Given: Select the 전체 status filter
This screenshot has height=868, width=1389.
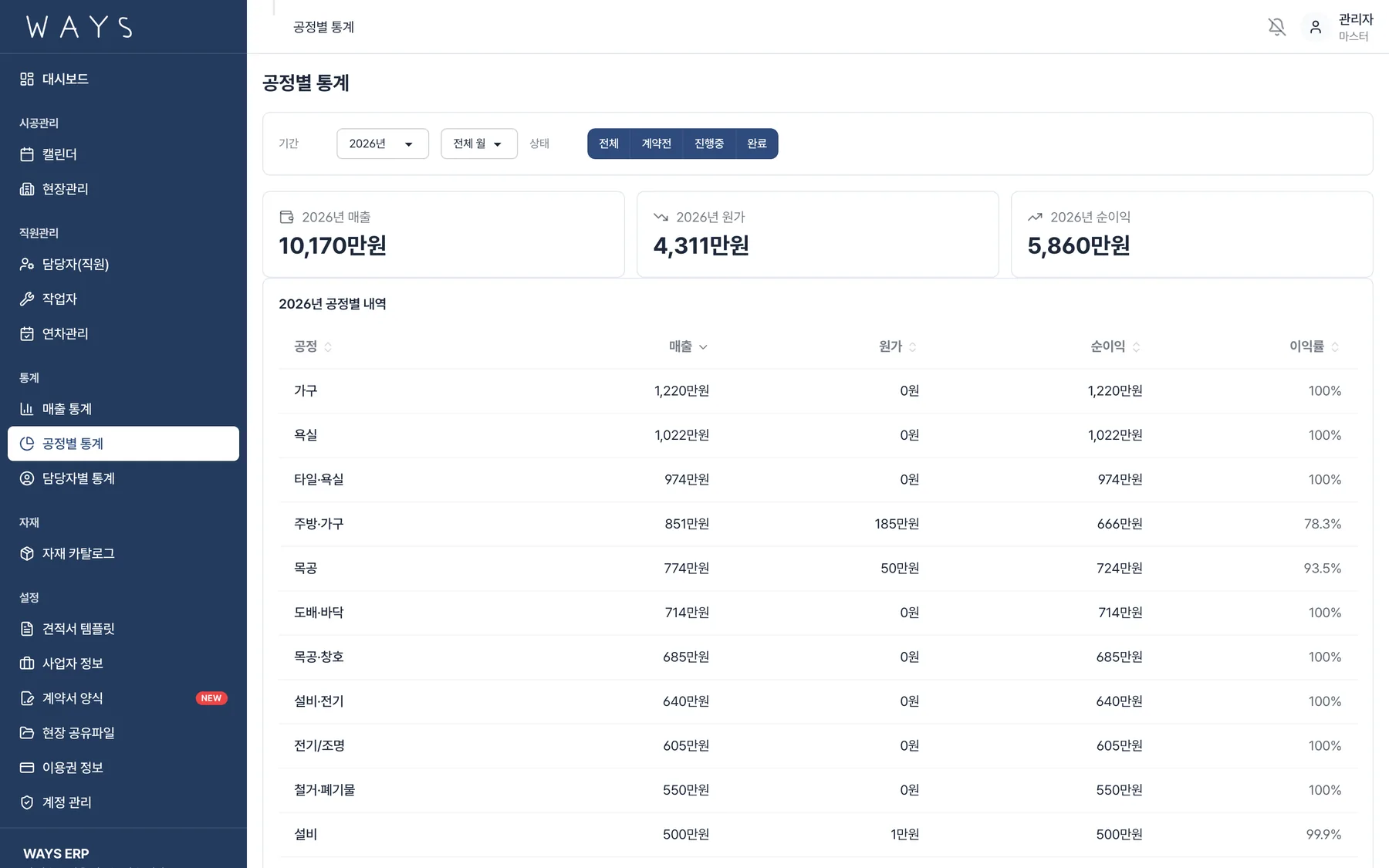Looking at the screenshot, I should click(609, 144).
